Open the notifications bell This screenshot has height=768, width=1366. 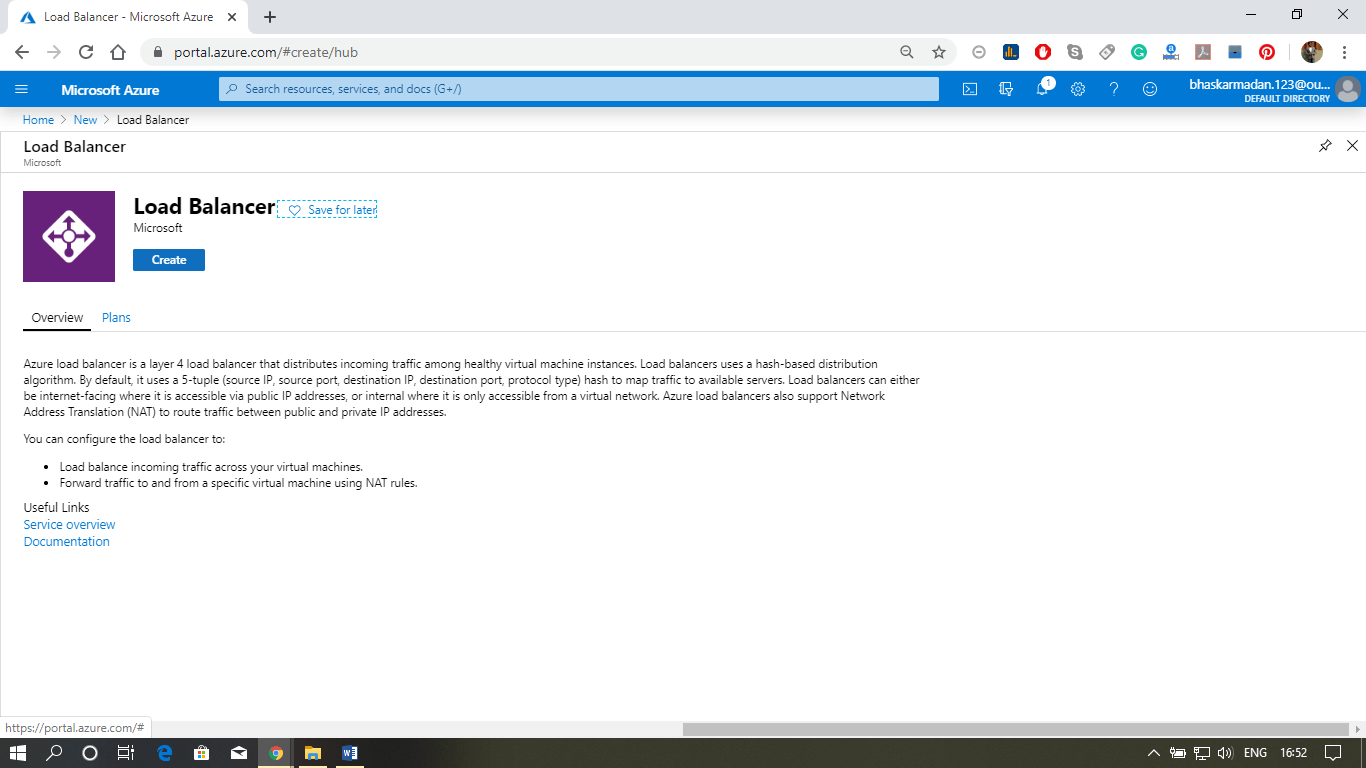pos(1042,89)
